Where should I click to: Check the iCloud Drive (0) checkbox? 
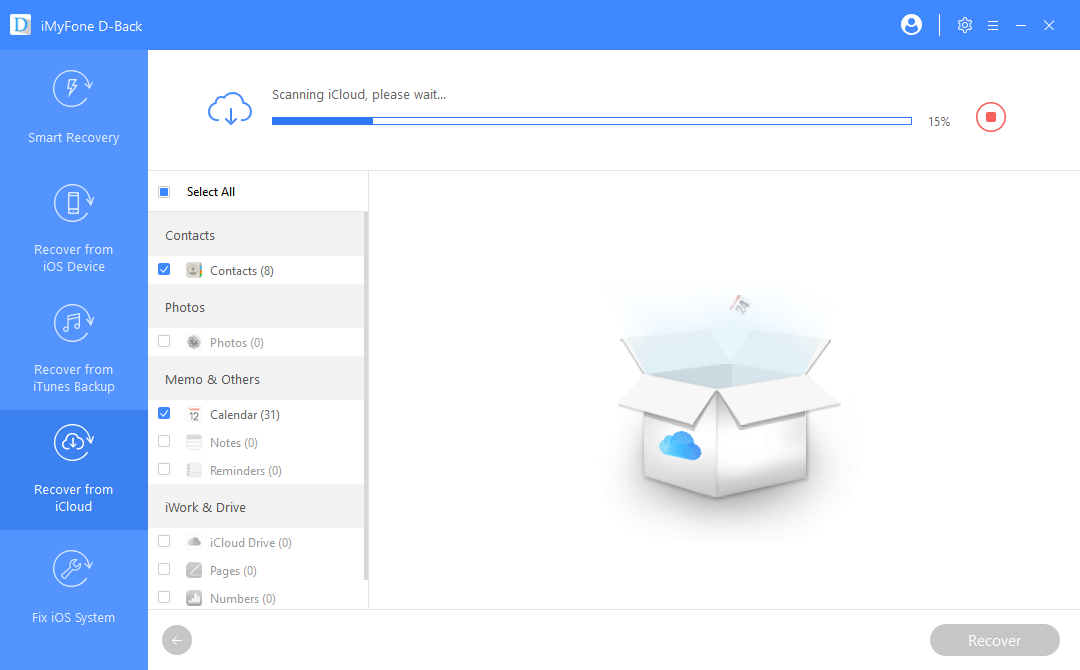click(164, 541)
